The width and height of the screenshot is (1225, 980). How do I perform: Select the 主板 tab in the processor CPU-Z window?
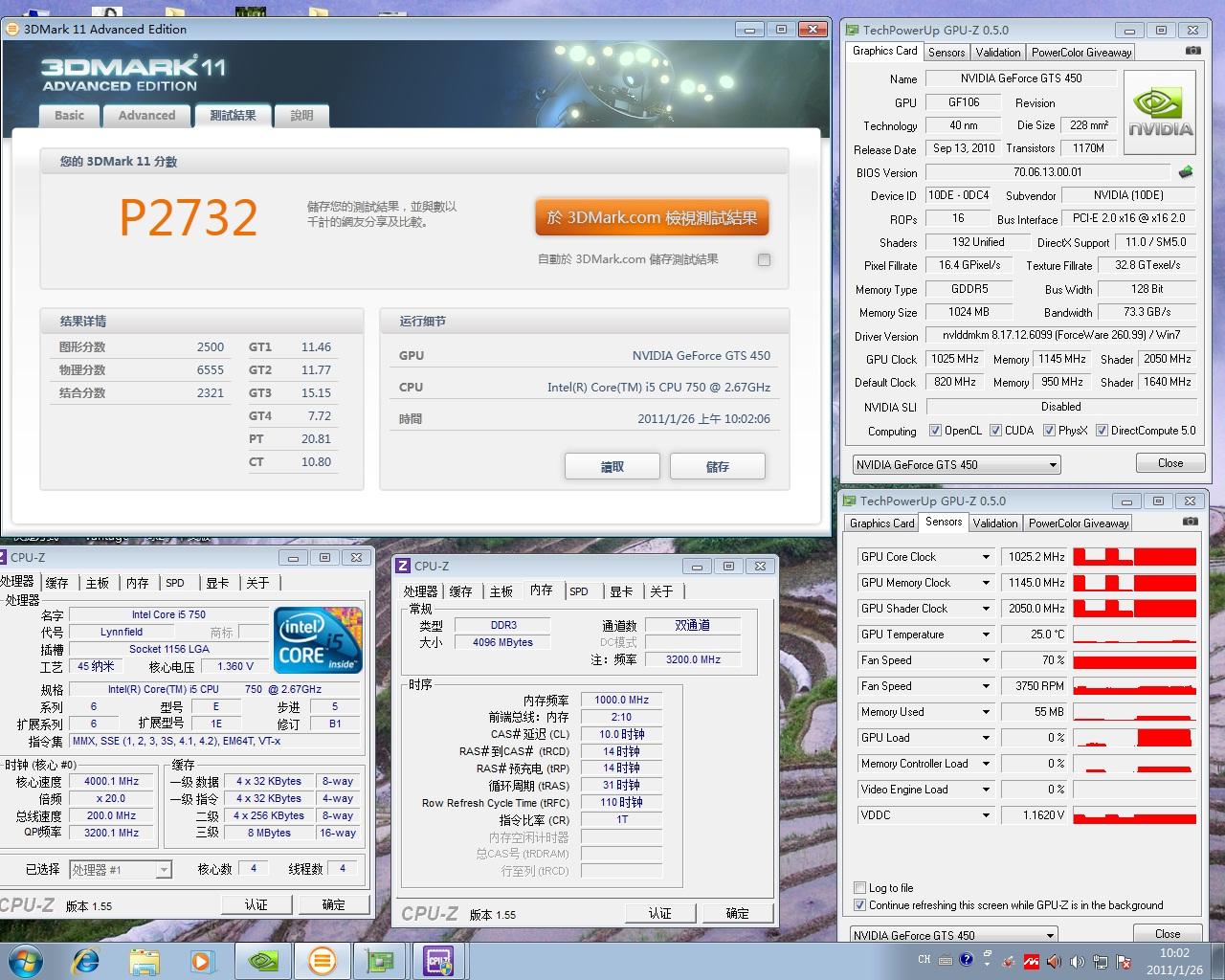(98, 583)
